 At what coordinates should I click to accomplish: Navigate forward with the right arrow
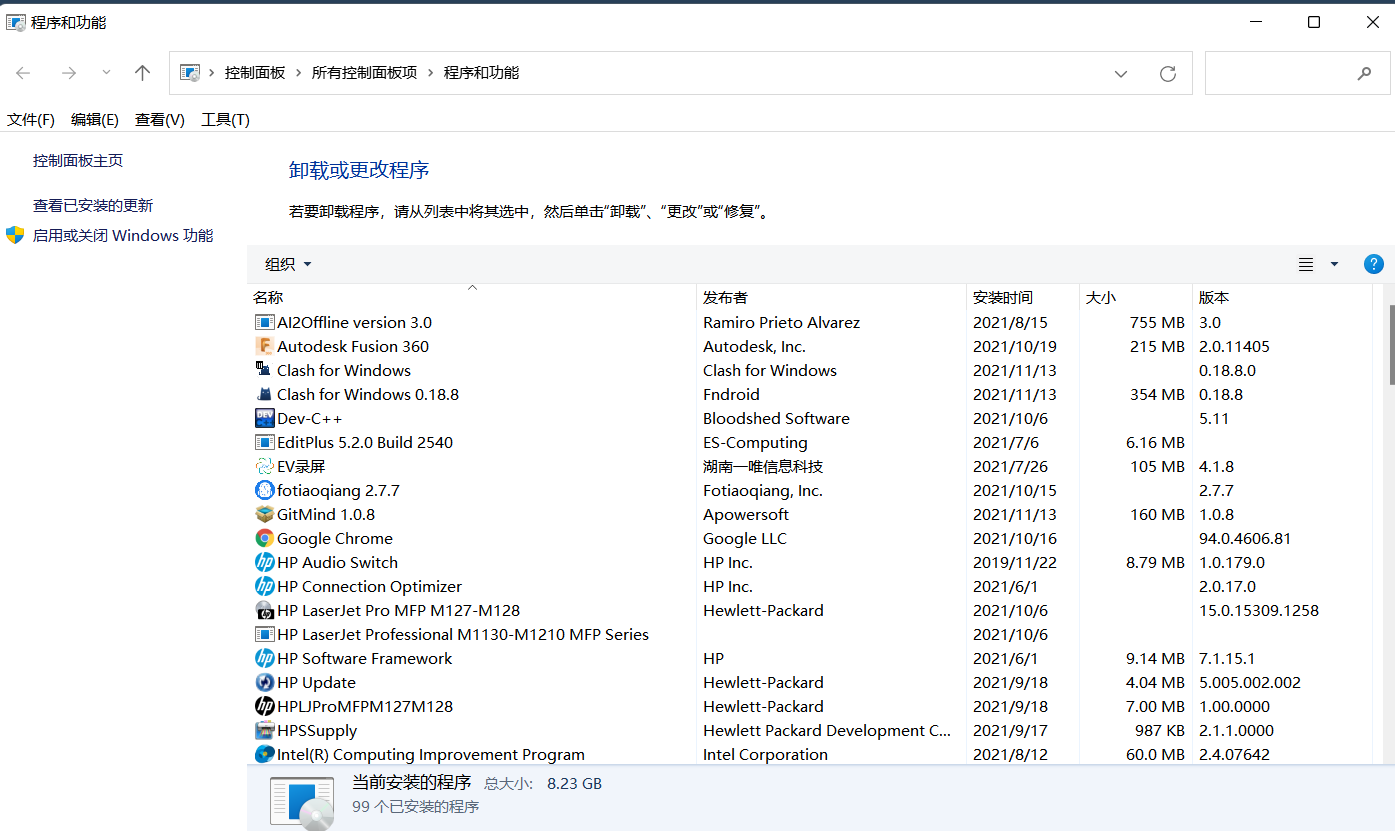coord(68,73)
